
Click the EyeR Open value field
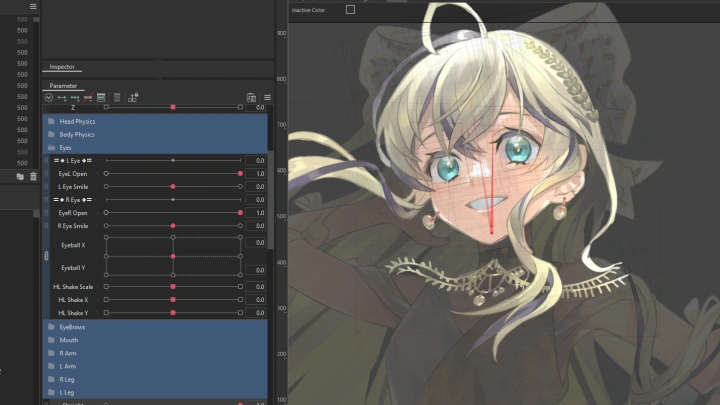click(257, 213)
